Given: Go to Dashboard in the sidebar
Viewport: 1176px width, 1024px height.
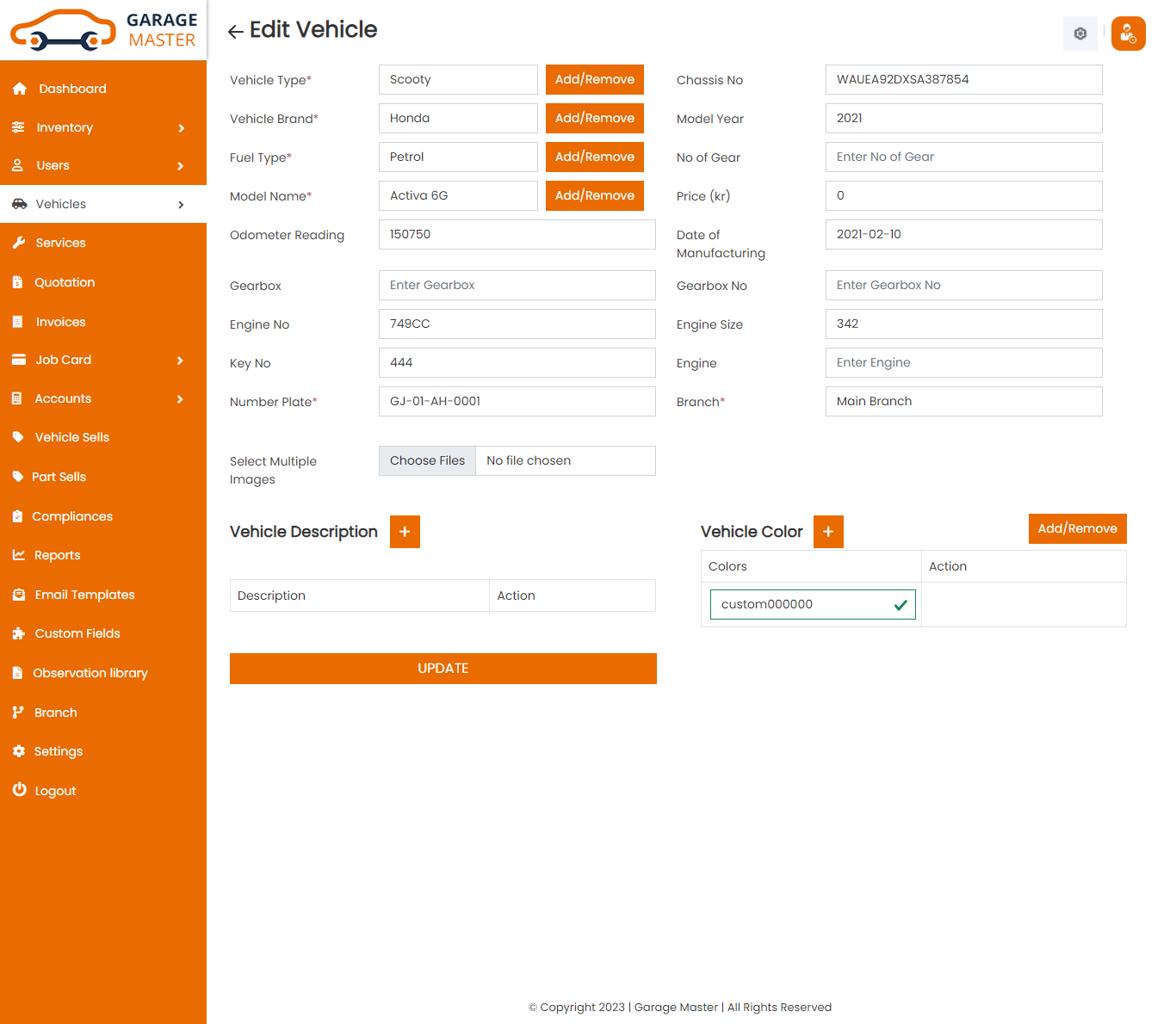Looking at the screenshot, I should (x=72, y=89).
